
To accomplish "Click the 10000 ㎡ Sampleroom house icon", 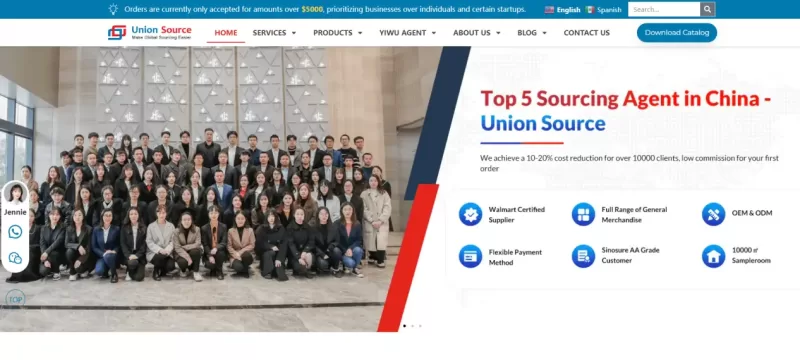I will pyautogui.click(x=713, y=256).
